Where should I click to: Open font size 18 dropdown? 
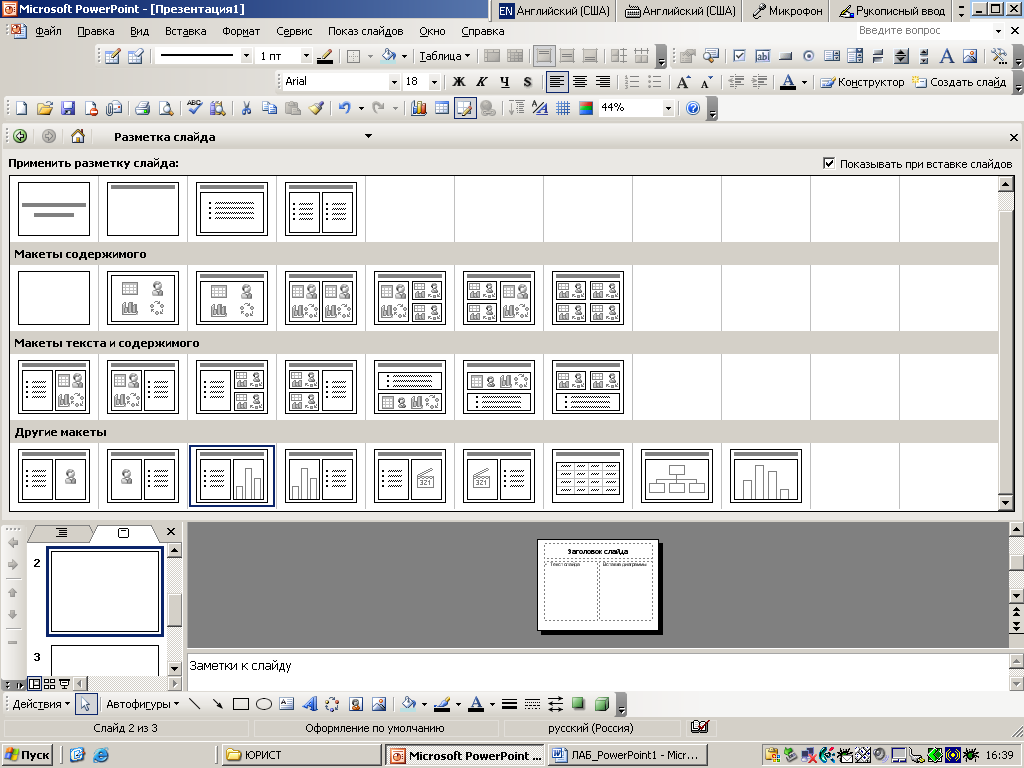pos(434,82)
